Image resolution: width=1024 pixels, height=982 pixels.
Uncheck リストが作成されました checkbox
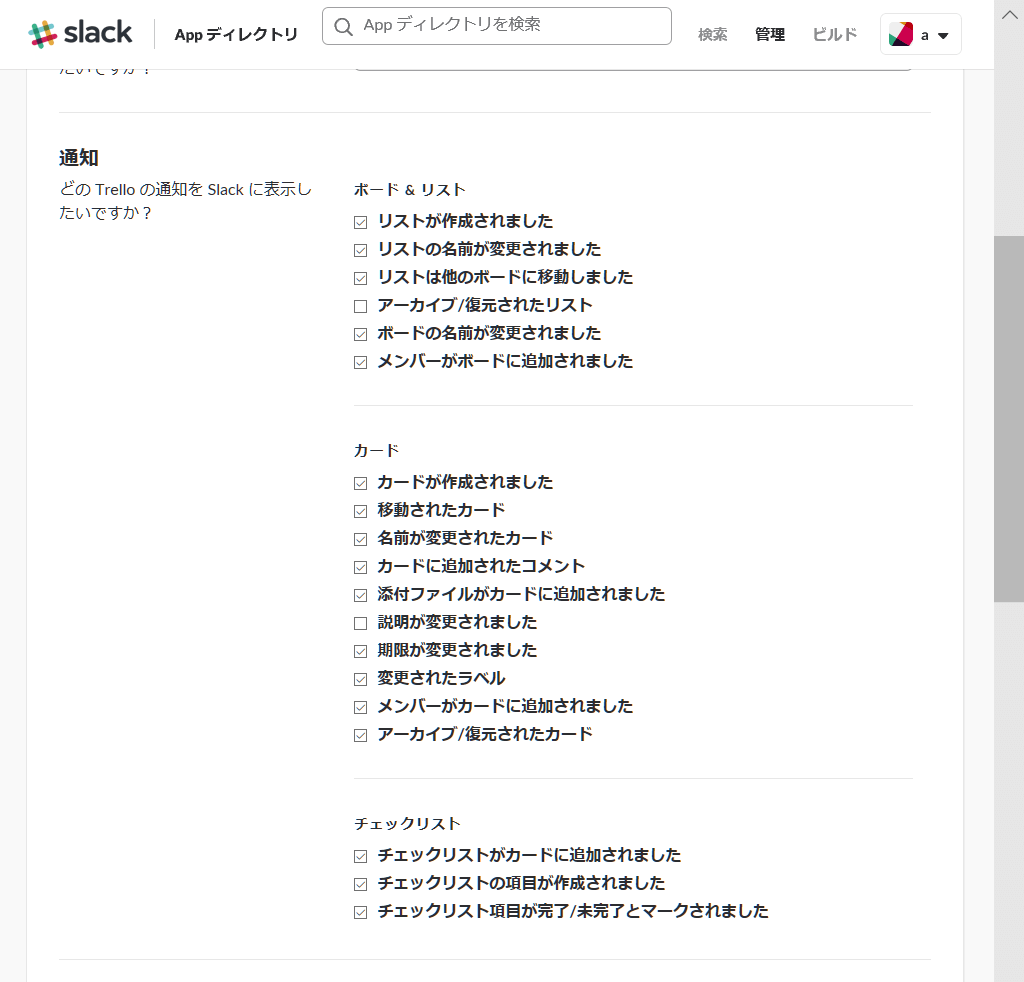coord(361,222)
